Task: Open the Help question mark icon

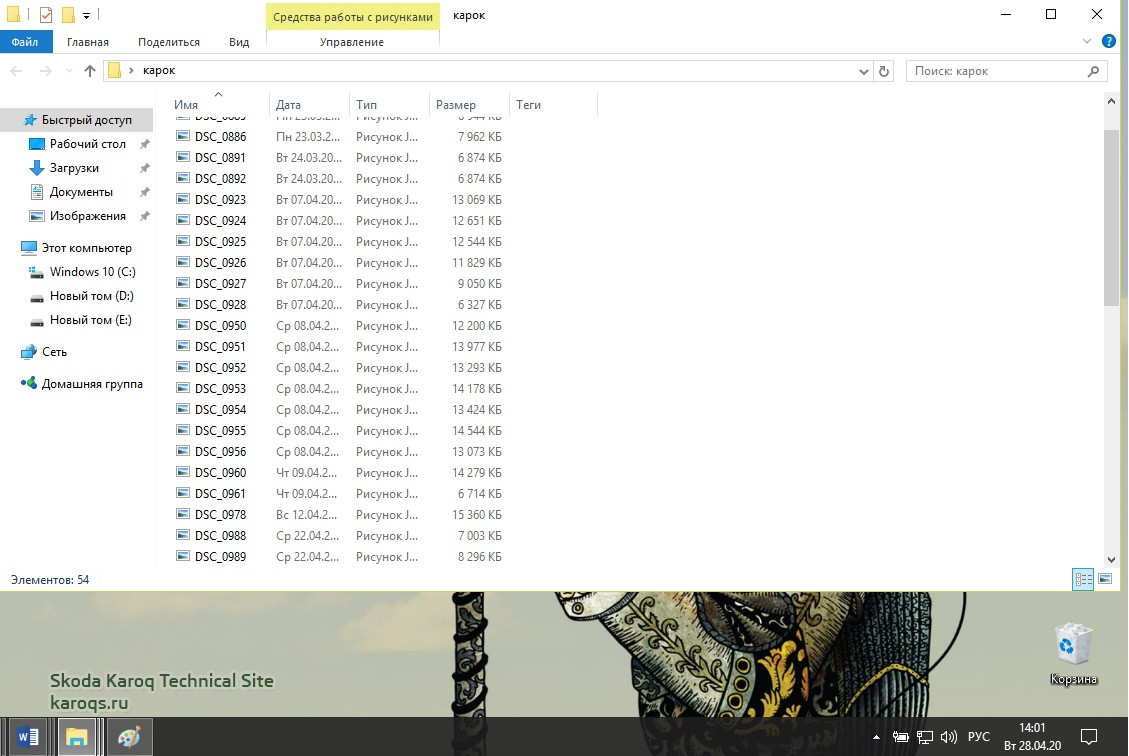Action: [x=1110, y=42]
